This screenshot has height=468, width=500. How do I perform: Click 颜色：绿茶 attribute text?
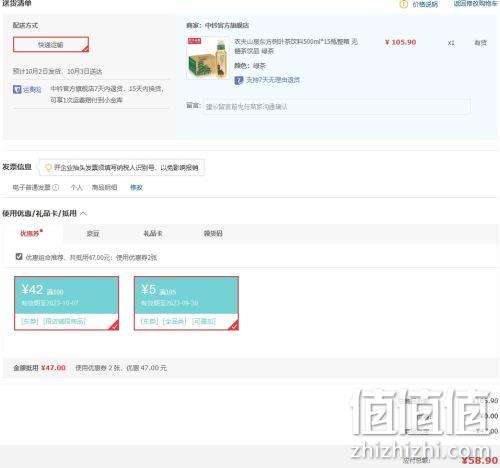(x=250, y=66)
